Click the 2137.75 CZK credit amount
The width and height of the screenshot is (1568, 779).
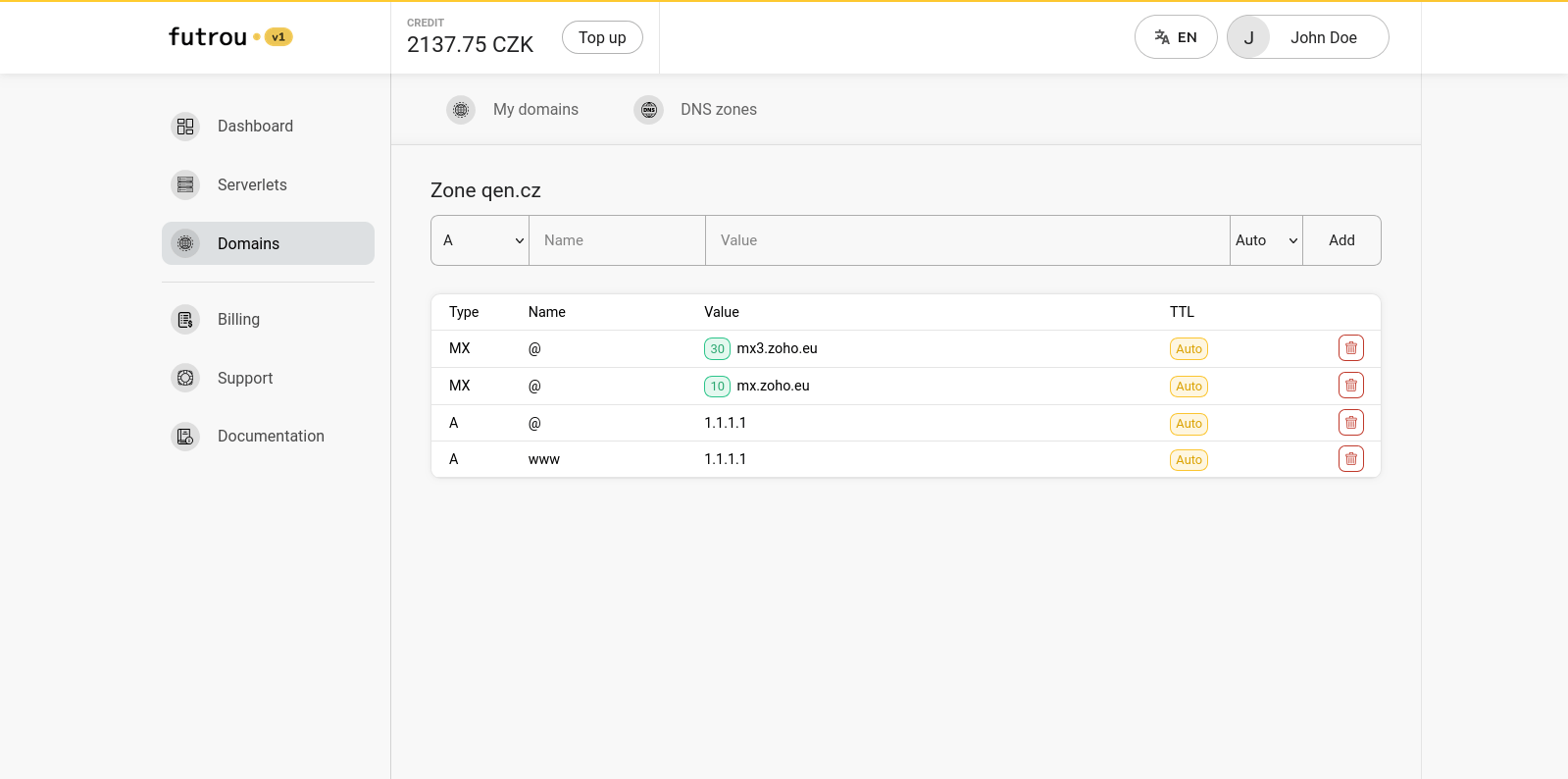click(x=470, y=45)
